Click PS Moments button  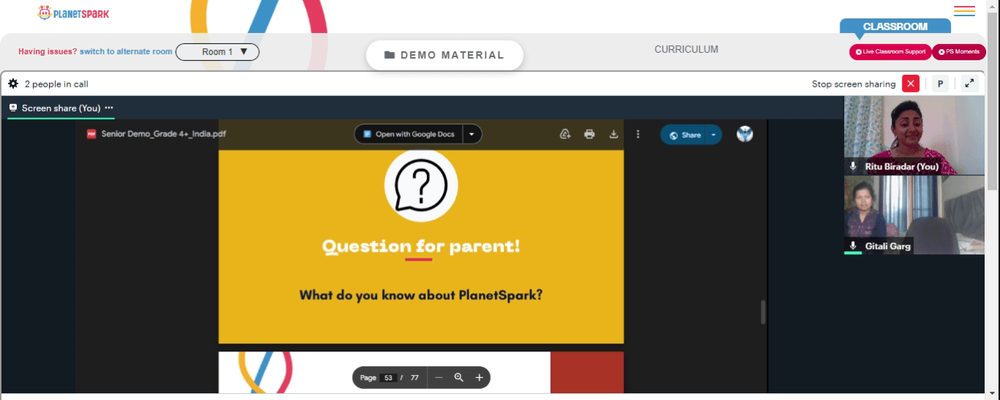(x=959, y=52)
